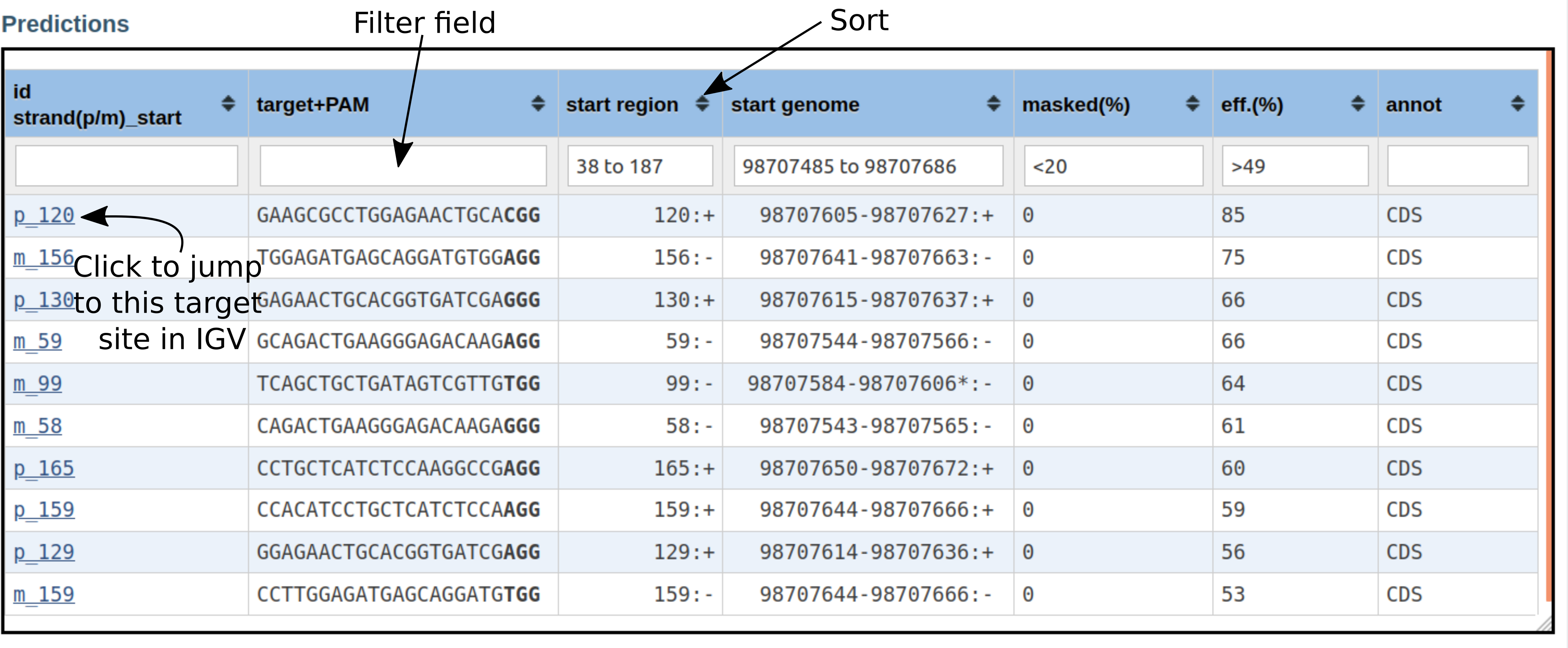This screenshot has height=648, width=1568.
Task: Click start region sort arrows
Action: [x=702, y=104]
